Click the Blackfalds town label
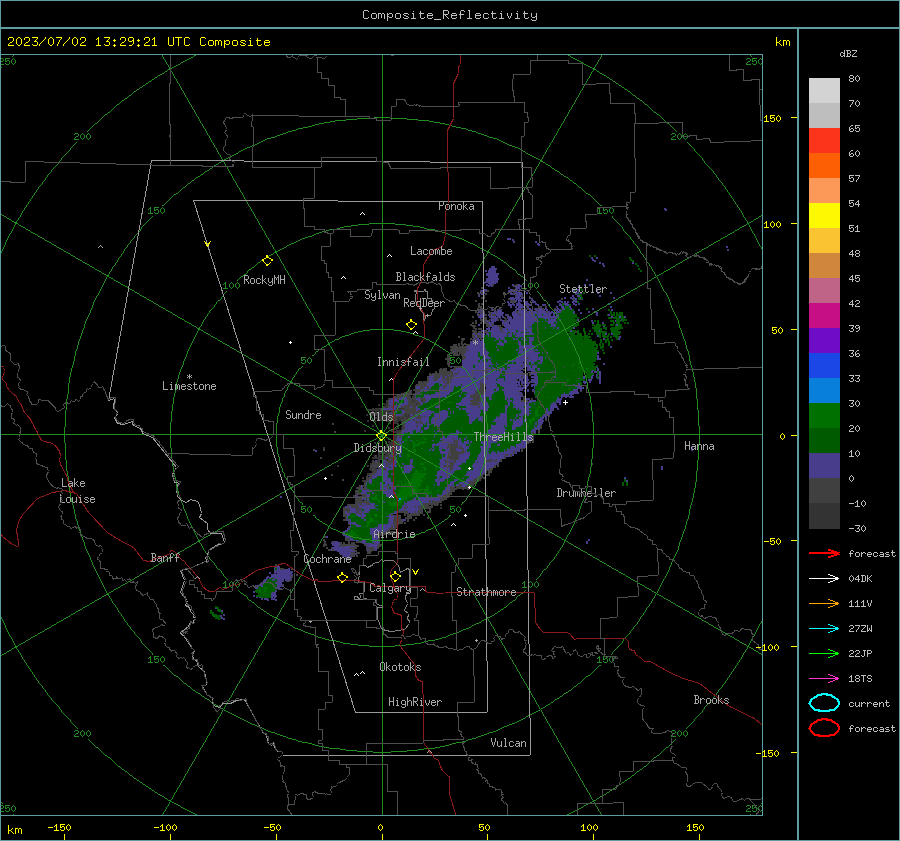Screen dimensions: 900x841 [x=425, y=277]
